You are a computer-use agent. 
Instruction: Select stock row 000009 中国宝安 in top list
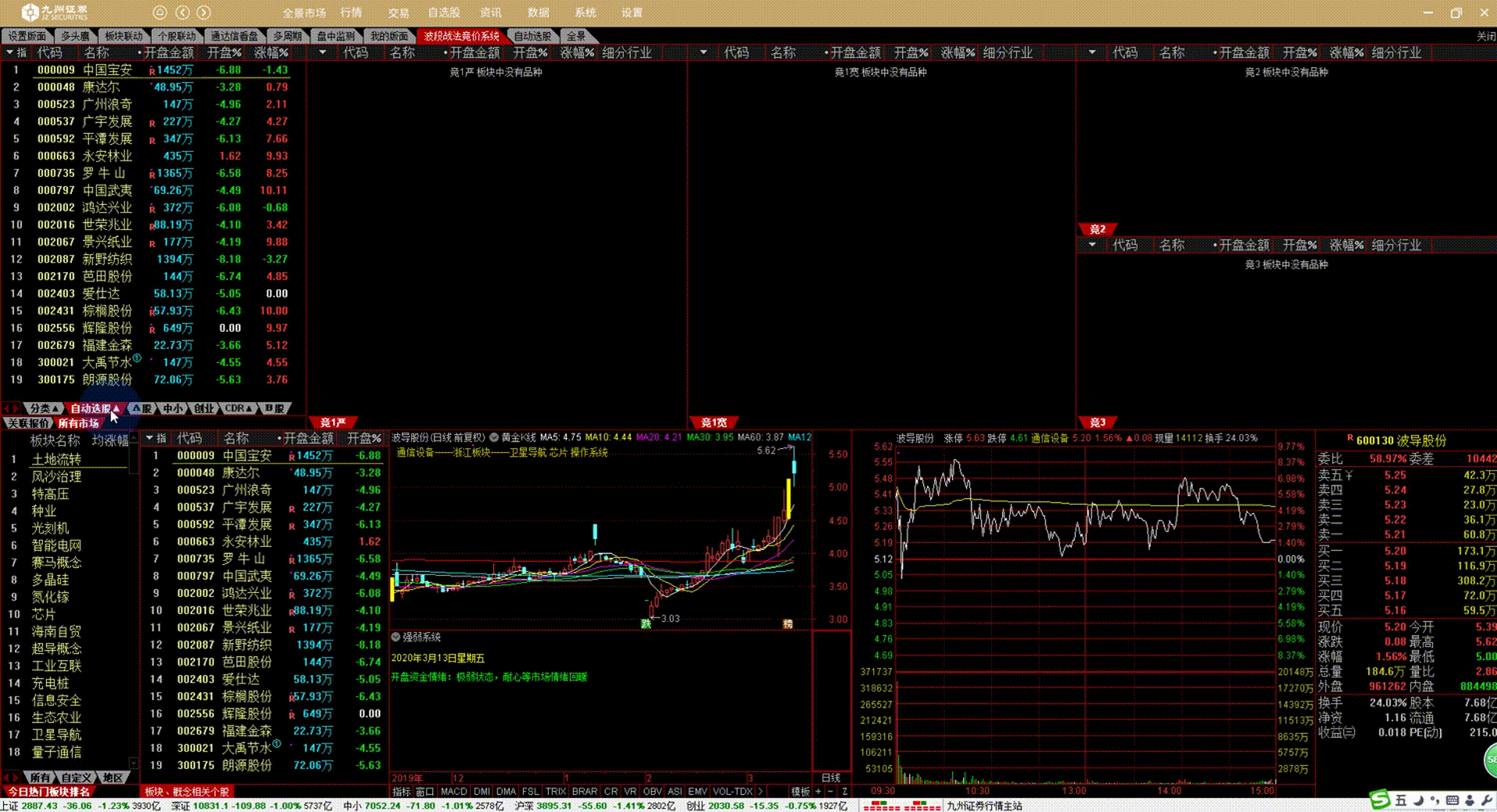click(x=153, y=69)
